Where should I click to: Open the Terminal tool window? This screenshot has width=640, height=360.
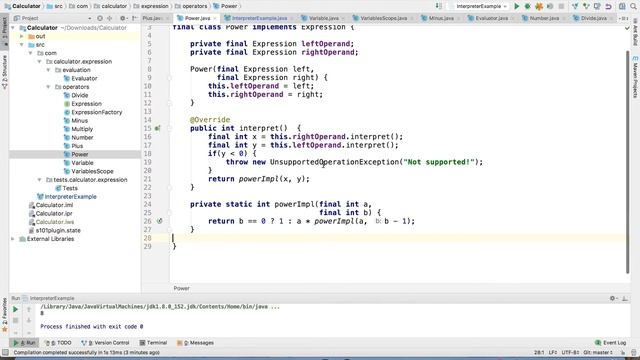[153, 343]
